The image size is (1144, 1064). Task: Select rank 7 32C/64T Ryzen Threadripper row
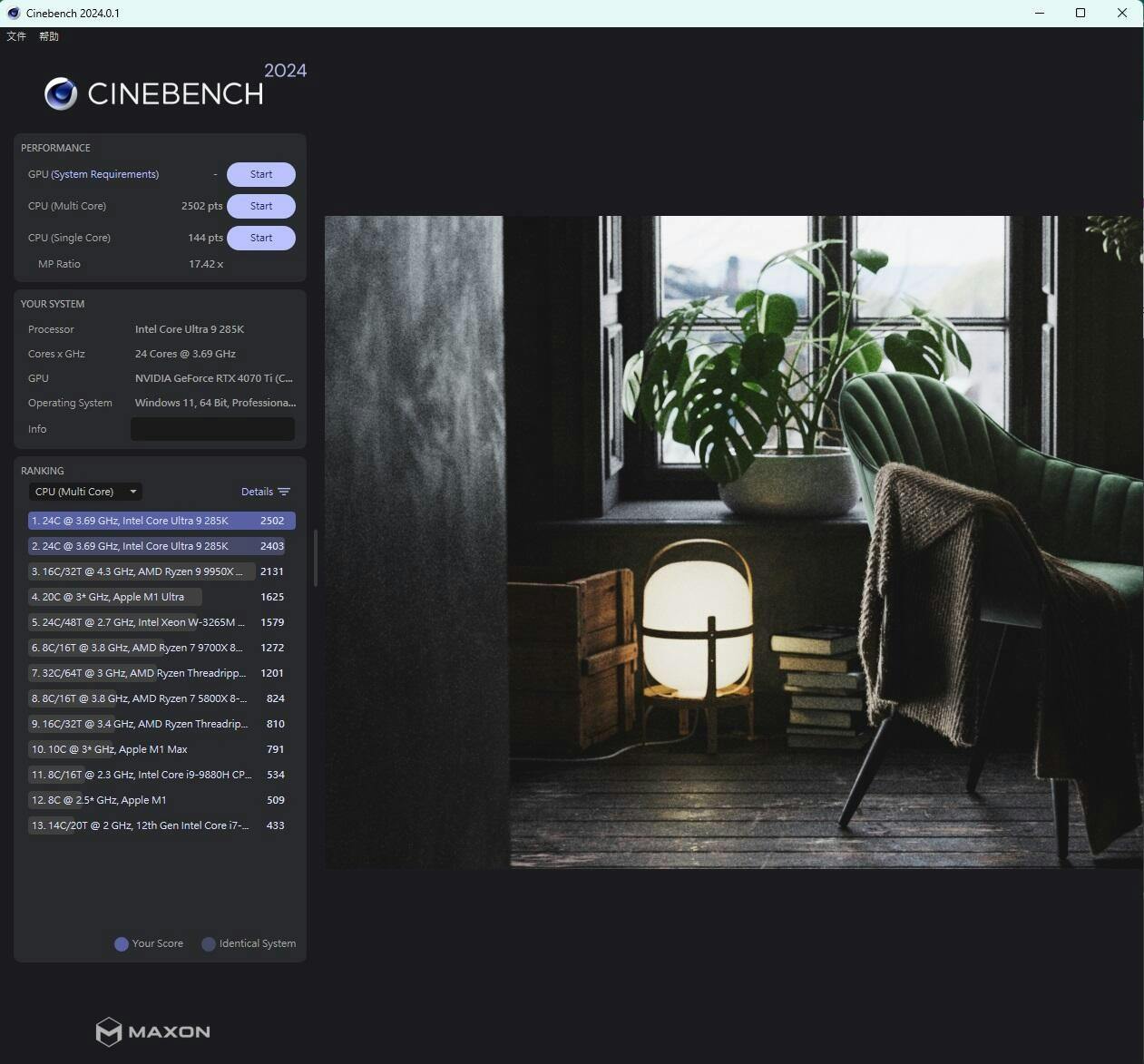[x=161, y=673]
